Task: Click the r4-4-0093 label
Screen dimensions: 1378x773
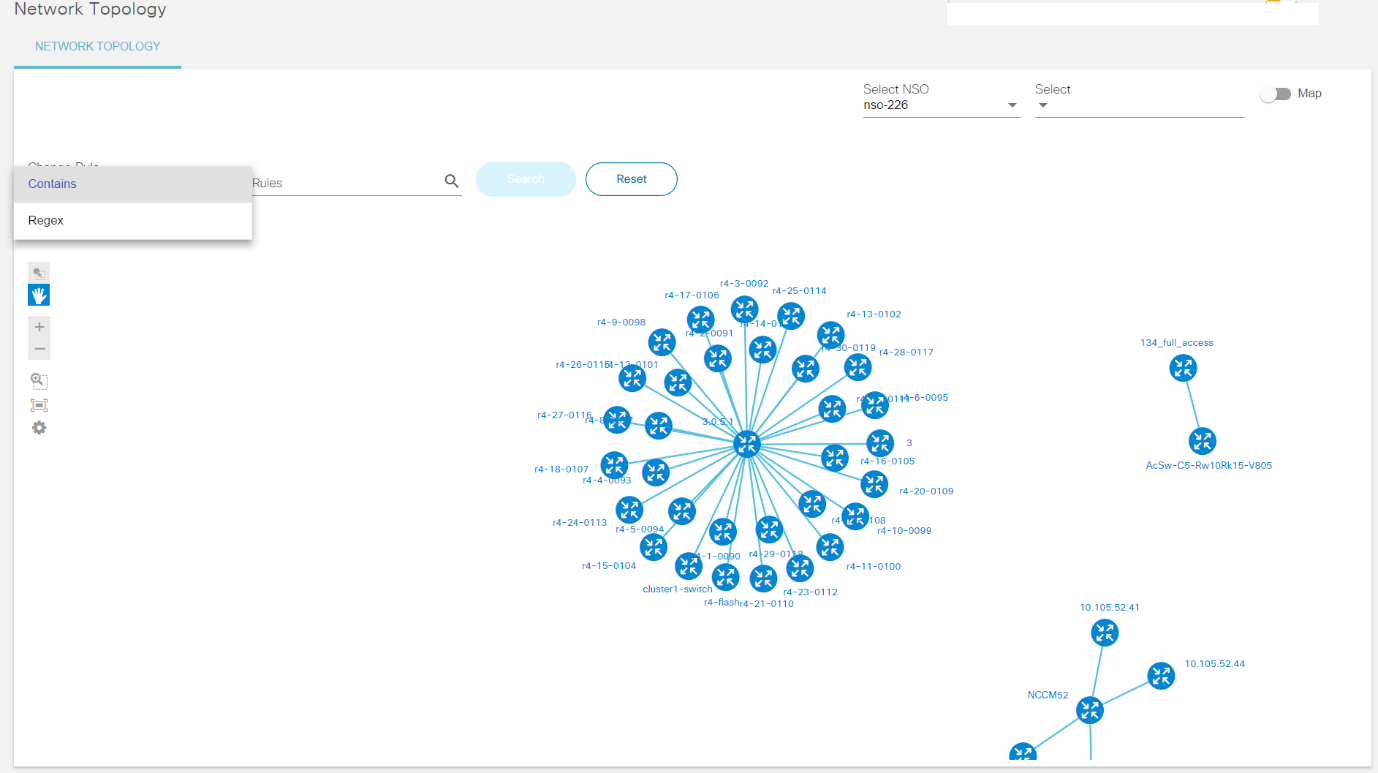Action: click(x=607, y=481)
